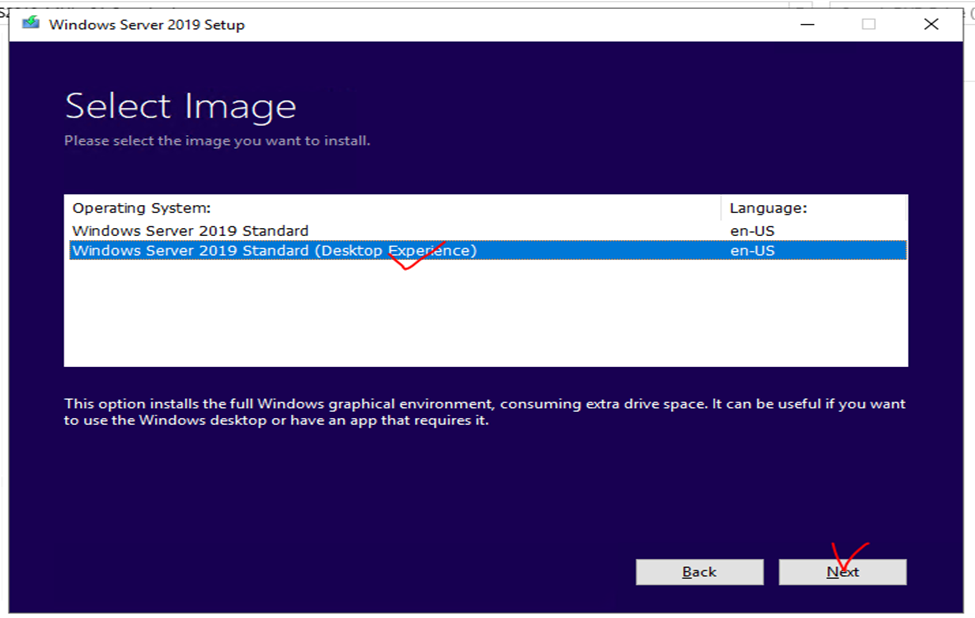Close the Windows Server 2019 Setup window
The image size is (975, 618).
coord(931,24)
